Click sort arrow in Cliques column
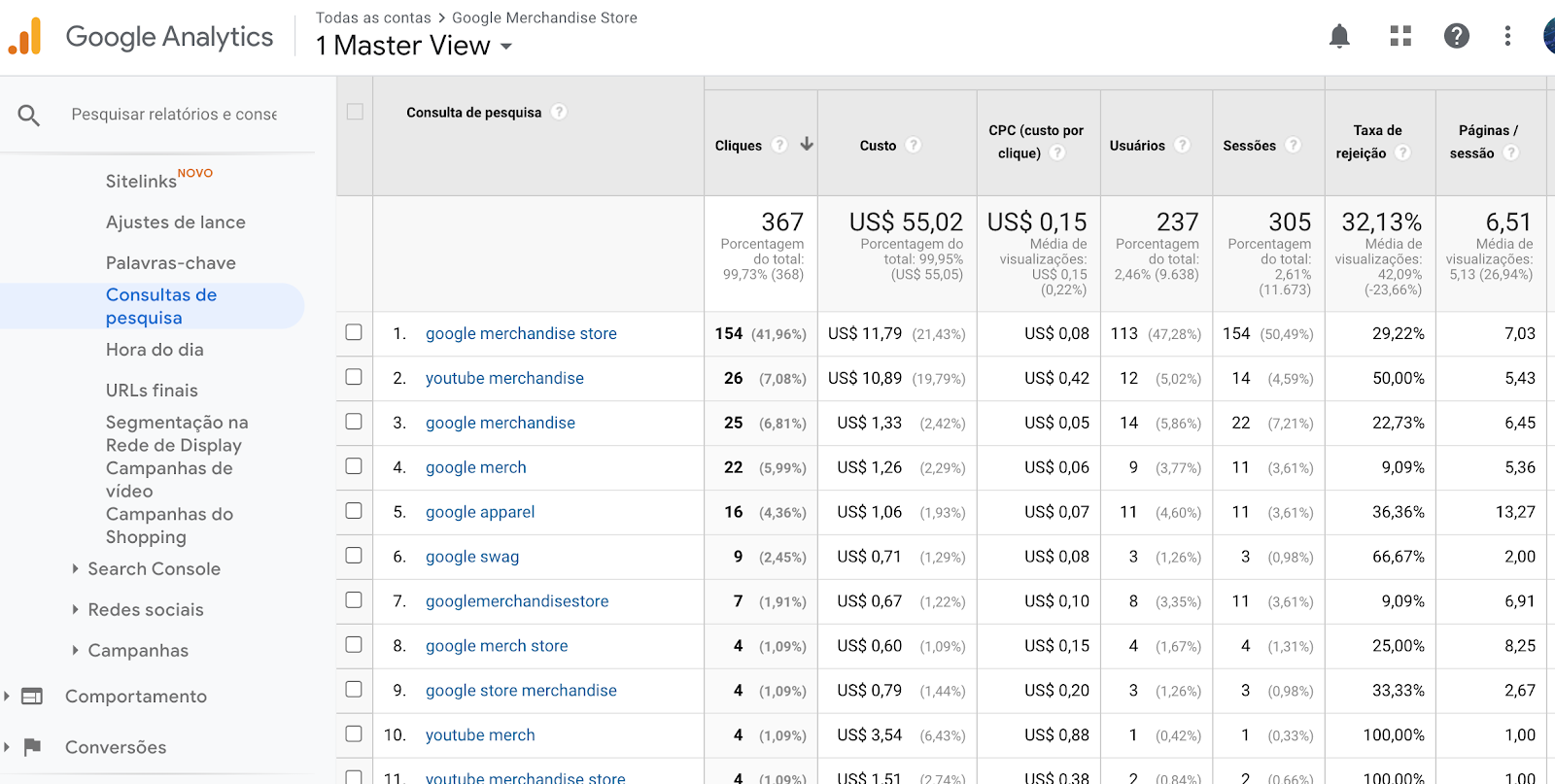 tap(807, 144)
